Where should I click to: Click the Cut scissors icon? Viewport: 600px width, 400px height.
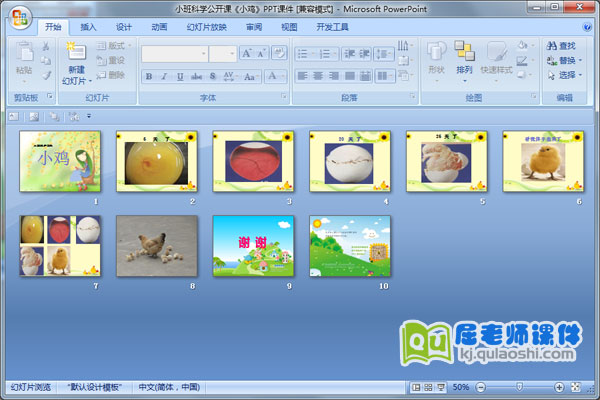[46, 46]
